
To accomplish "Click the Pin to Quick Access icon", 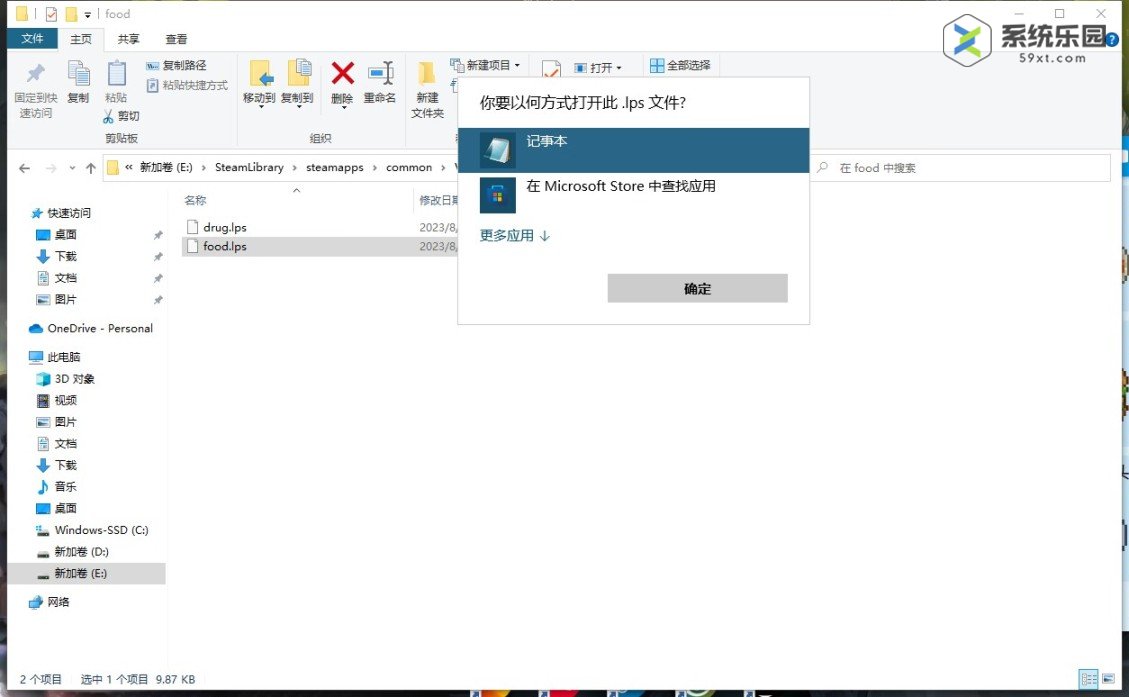I will pos(35,74).
